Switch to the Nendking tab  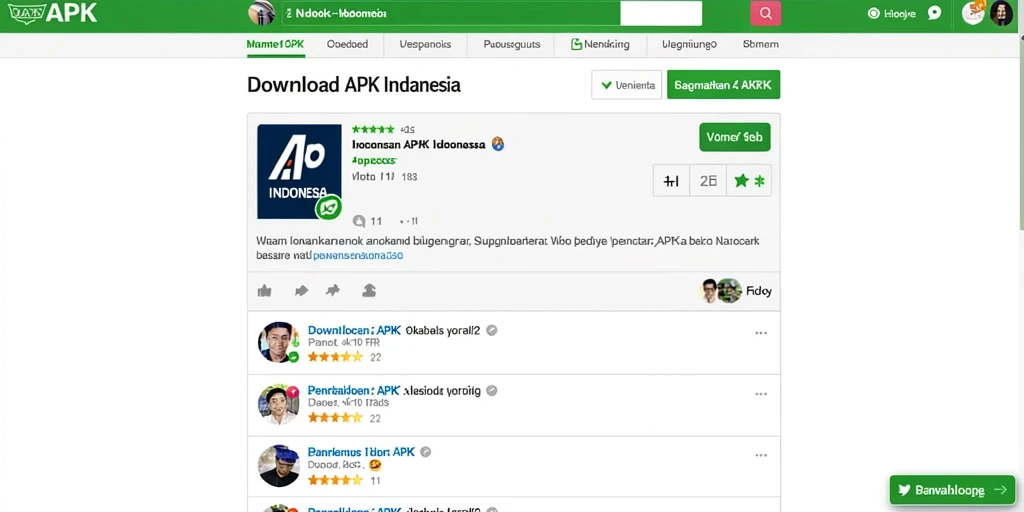point(600,44)
